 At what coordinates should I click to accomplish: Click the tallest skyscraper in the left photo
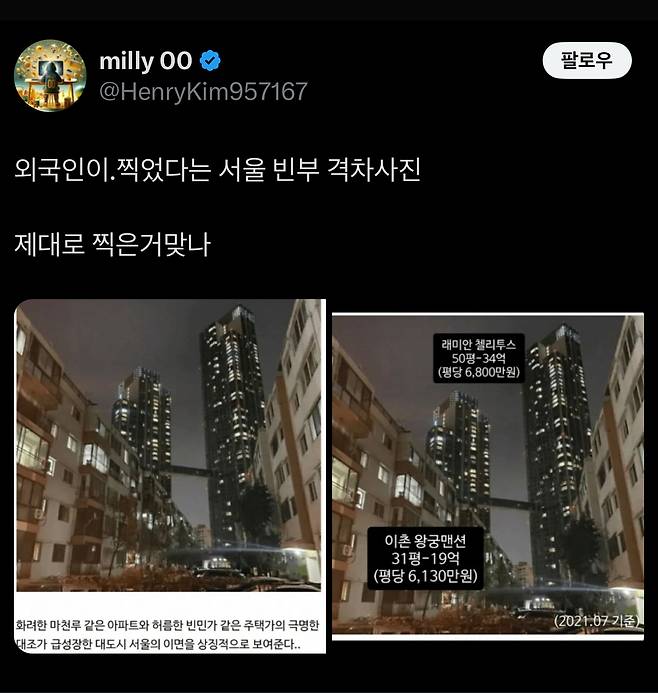point(231,424)
